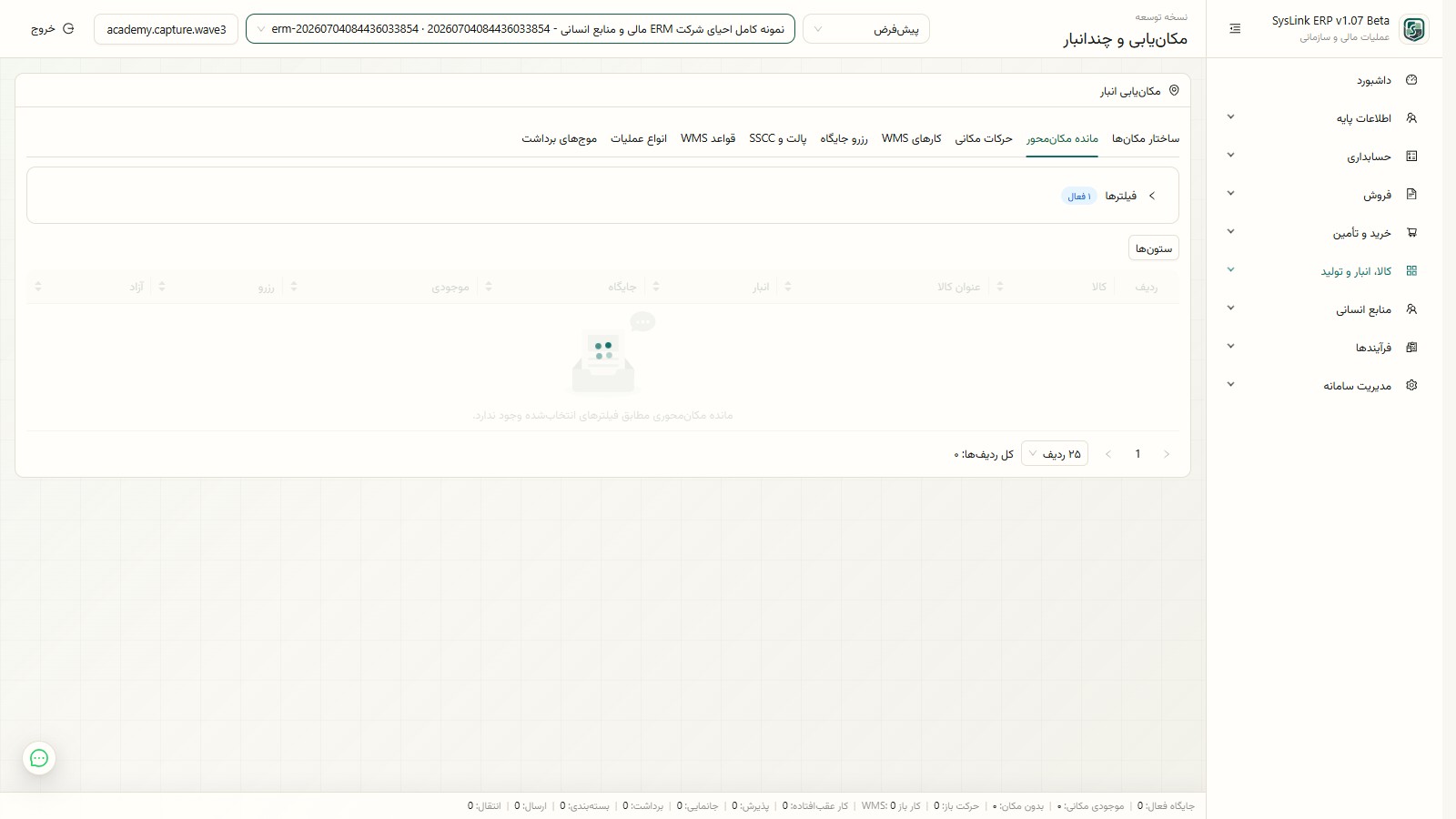
Task: Expand the مدیریت سامانه menu chevron
Action: point(1230,385)
